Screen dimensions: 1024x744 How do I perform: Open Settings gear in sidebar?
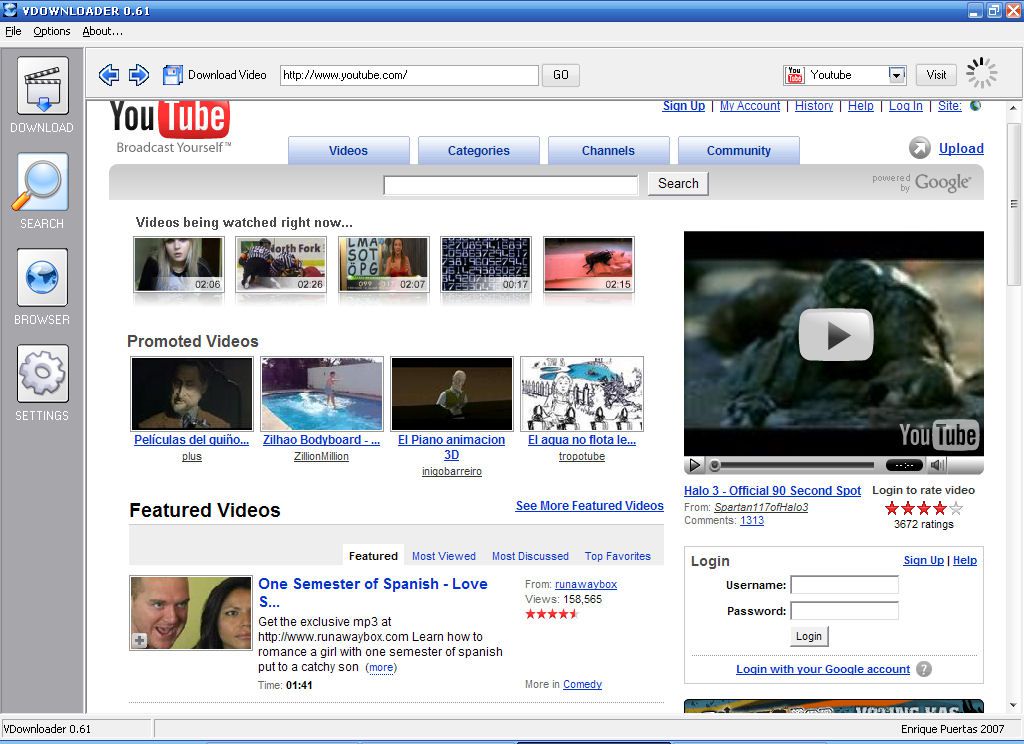(42, 375)
